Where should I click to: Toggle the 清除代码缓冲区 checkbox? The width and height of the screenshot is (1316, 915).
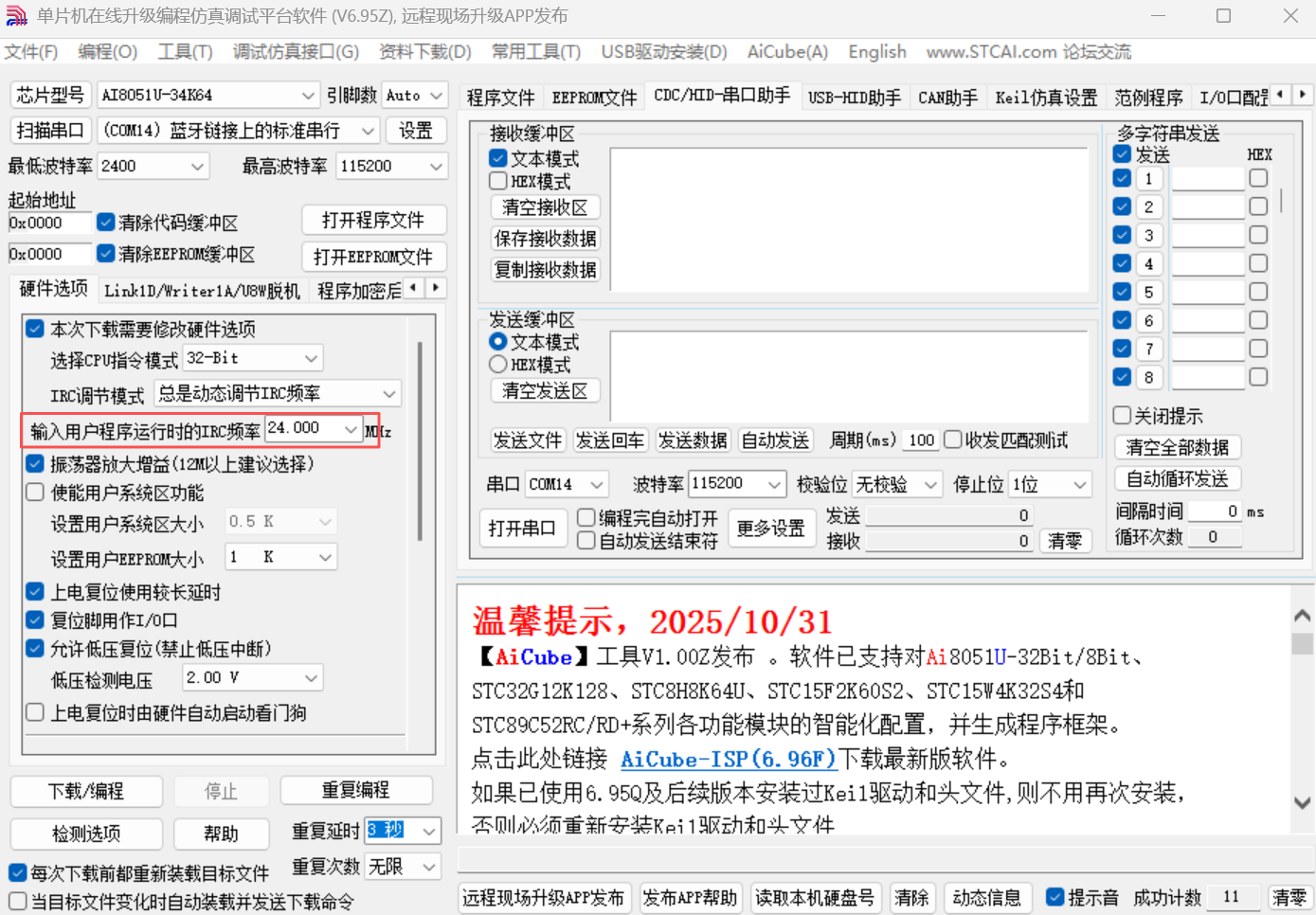(106, 222)
